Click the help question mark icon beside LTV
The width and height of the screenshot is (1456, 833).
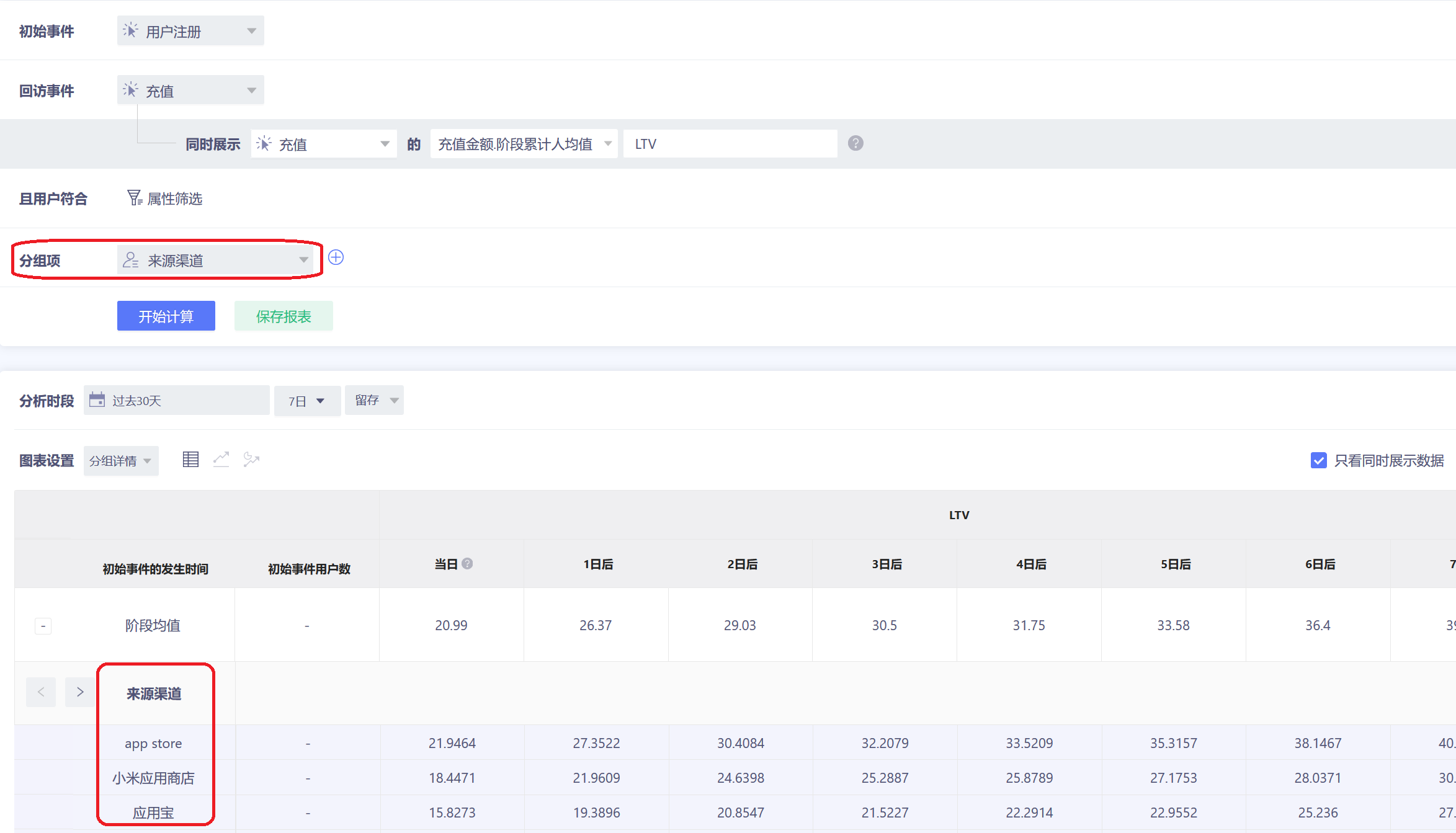855,143
